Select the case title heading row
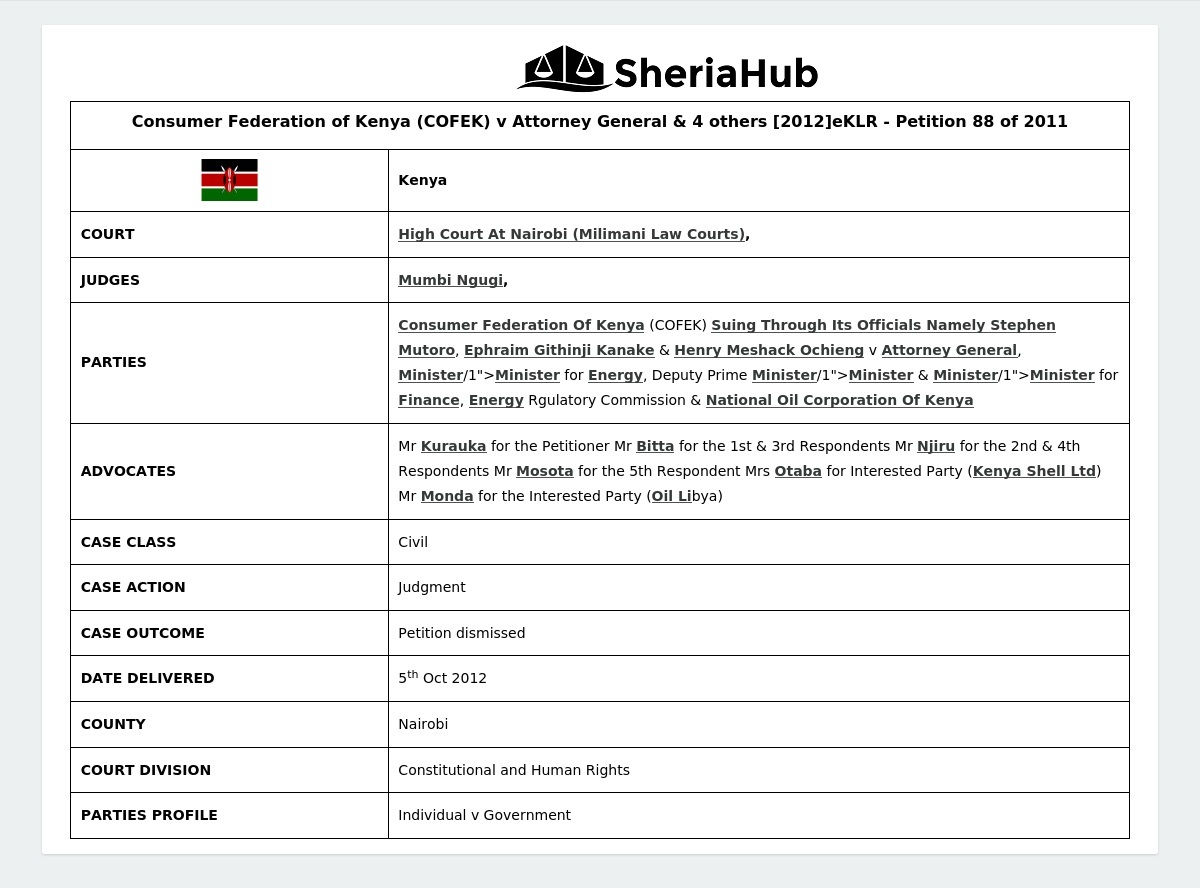Viewport: 1200px width, 888px height. tap(600, 121)
